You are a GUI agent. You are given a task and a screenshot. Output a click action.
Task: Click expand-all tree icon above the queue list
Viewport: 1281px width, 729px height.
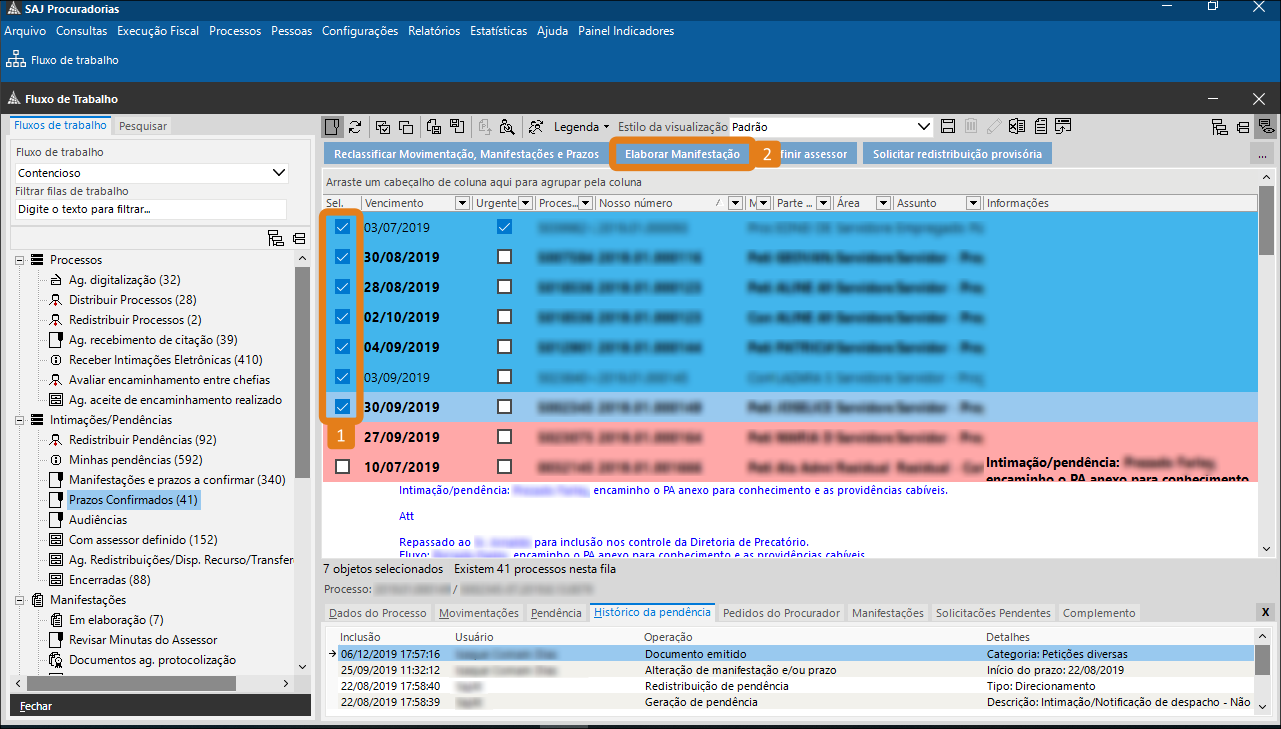[x=276, y=238]
